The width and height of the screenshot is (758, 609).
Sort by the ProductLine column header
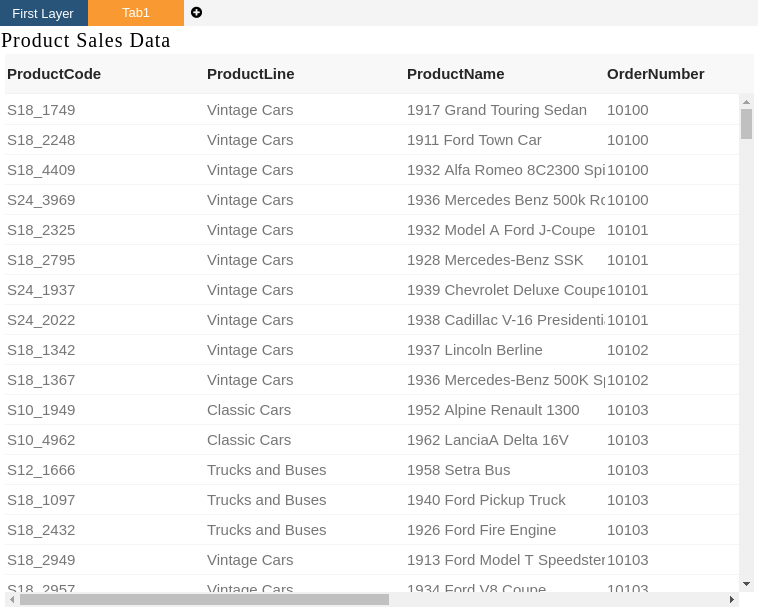pos(250,74)
